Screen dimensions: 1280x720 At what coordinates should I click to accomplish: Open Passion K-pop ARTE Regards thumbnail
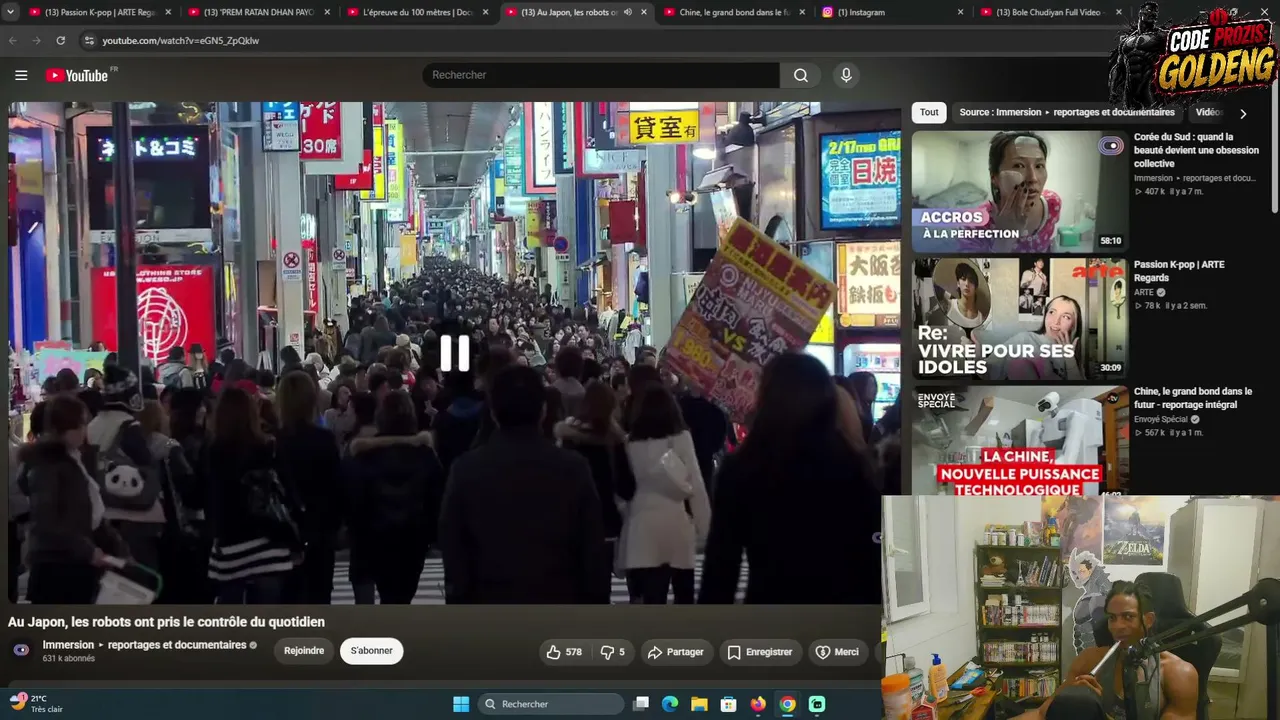click(x=1020, y=319)
